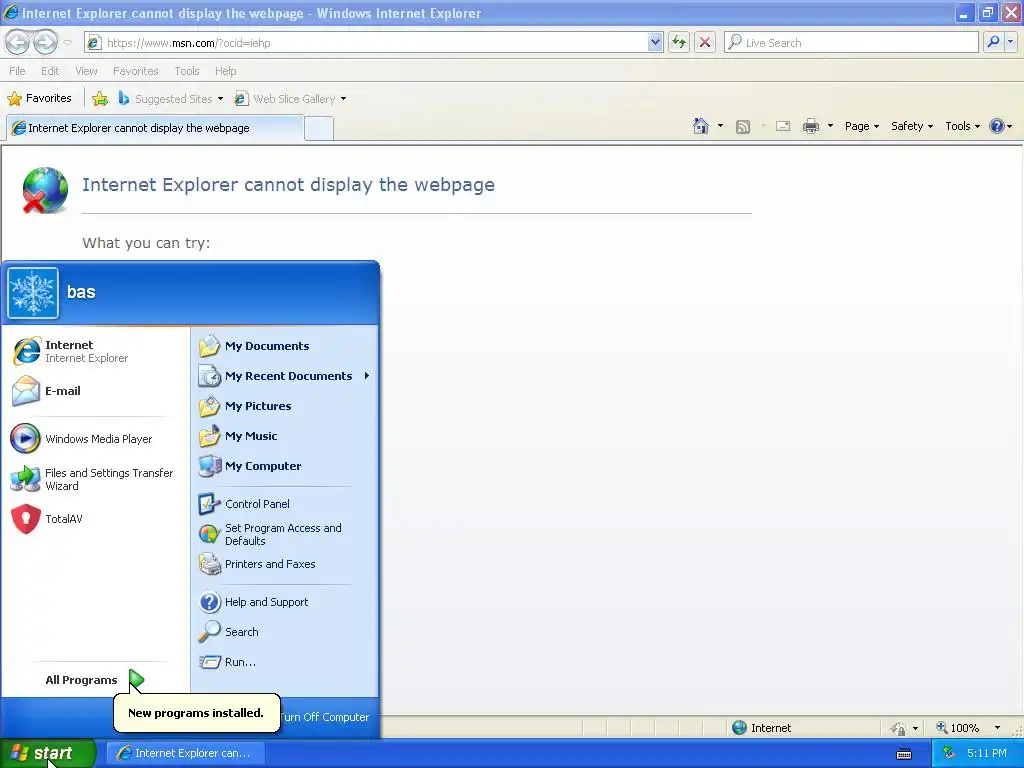
Task: Open My Documents folder
Action: click(x=285, y=346)
